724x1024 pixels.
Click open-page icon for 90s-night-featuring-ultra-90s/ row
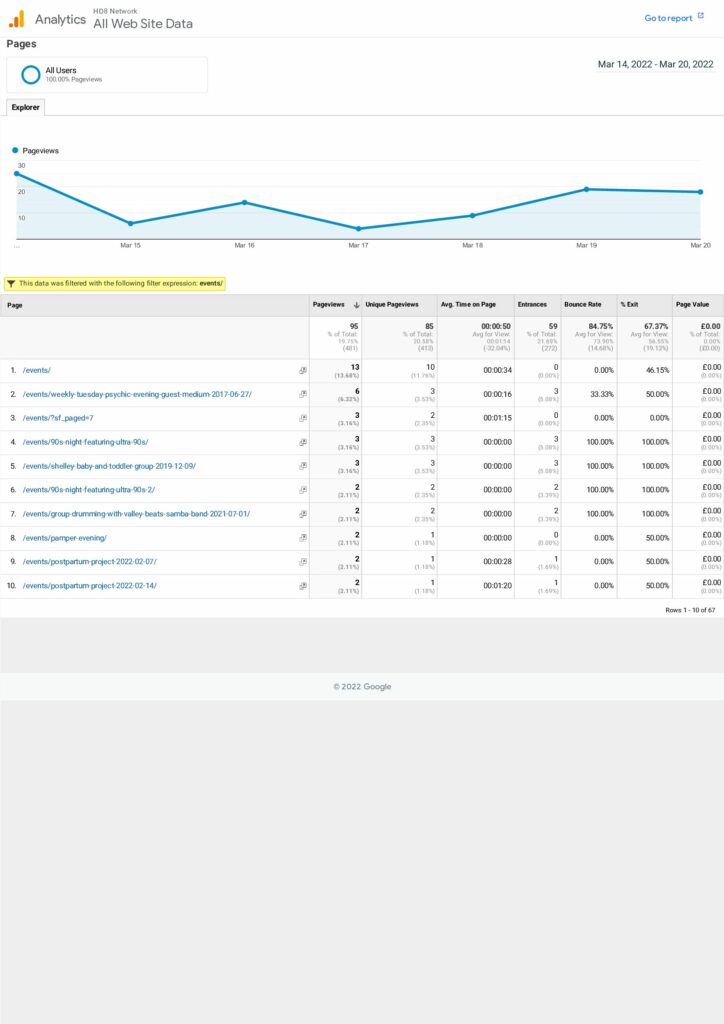pos(303,442)
